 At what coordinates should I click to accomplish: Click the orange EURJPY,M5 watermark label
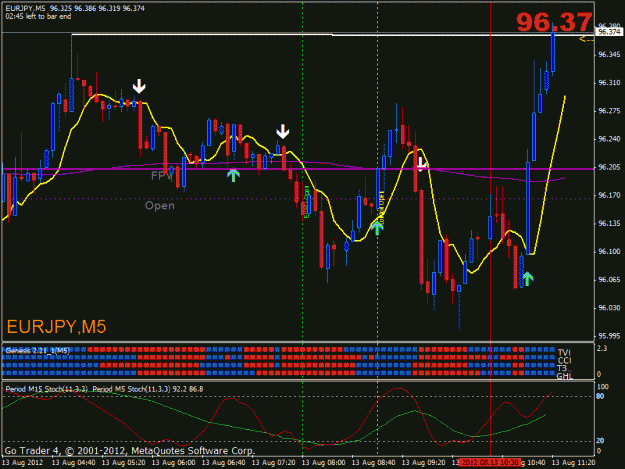pos(57,327)
